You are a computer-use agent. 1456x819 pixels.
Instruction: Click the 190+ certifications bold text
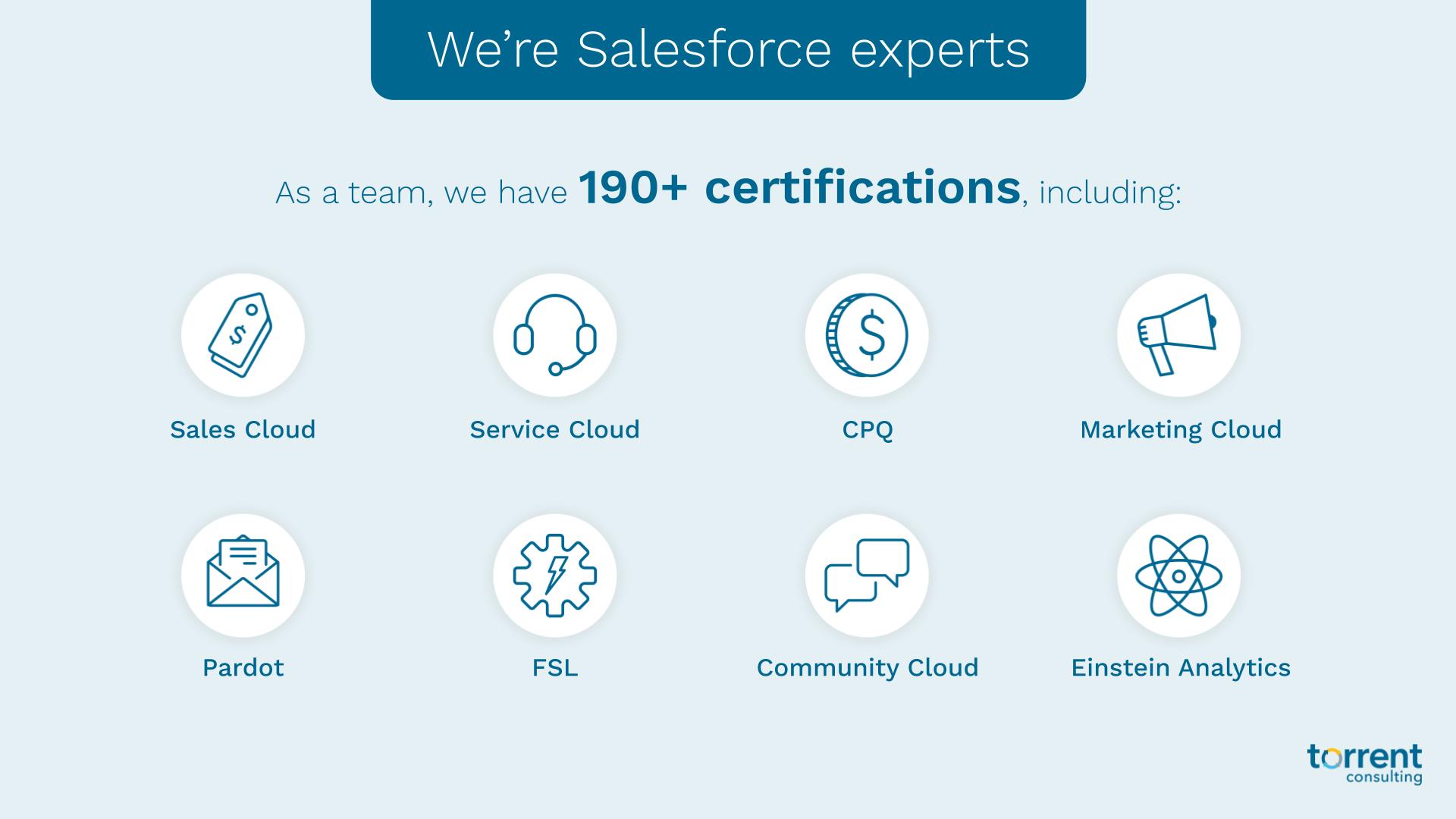click(799, 188)
